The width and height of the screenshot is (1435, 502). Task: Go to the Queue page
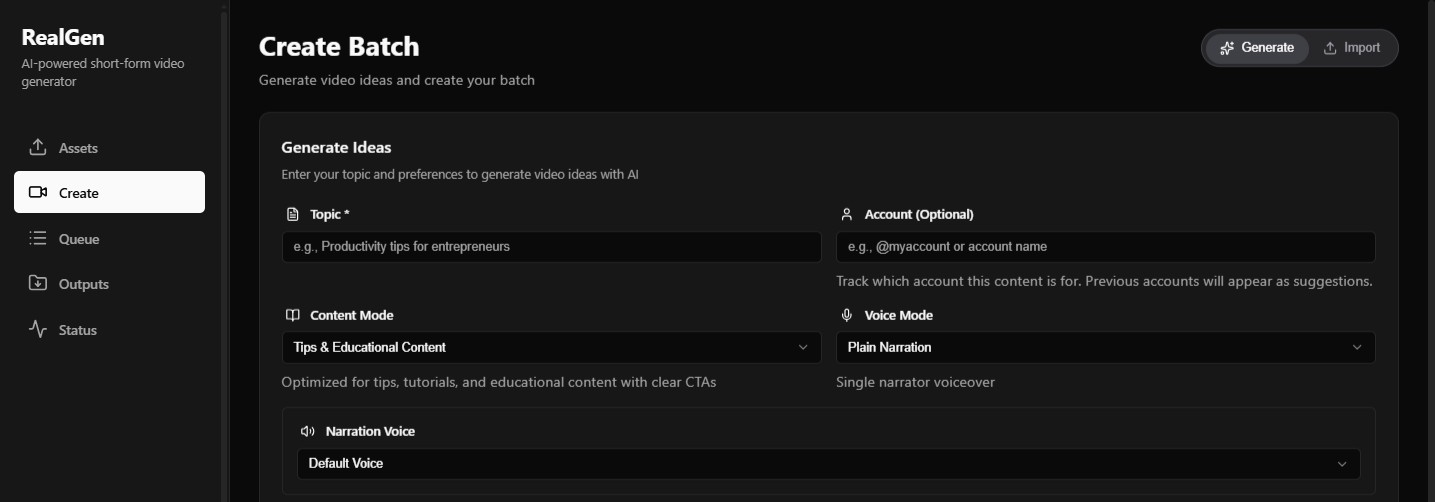point(109,238)
